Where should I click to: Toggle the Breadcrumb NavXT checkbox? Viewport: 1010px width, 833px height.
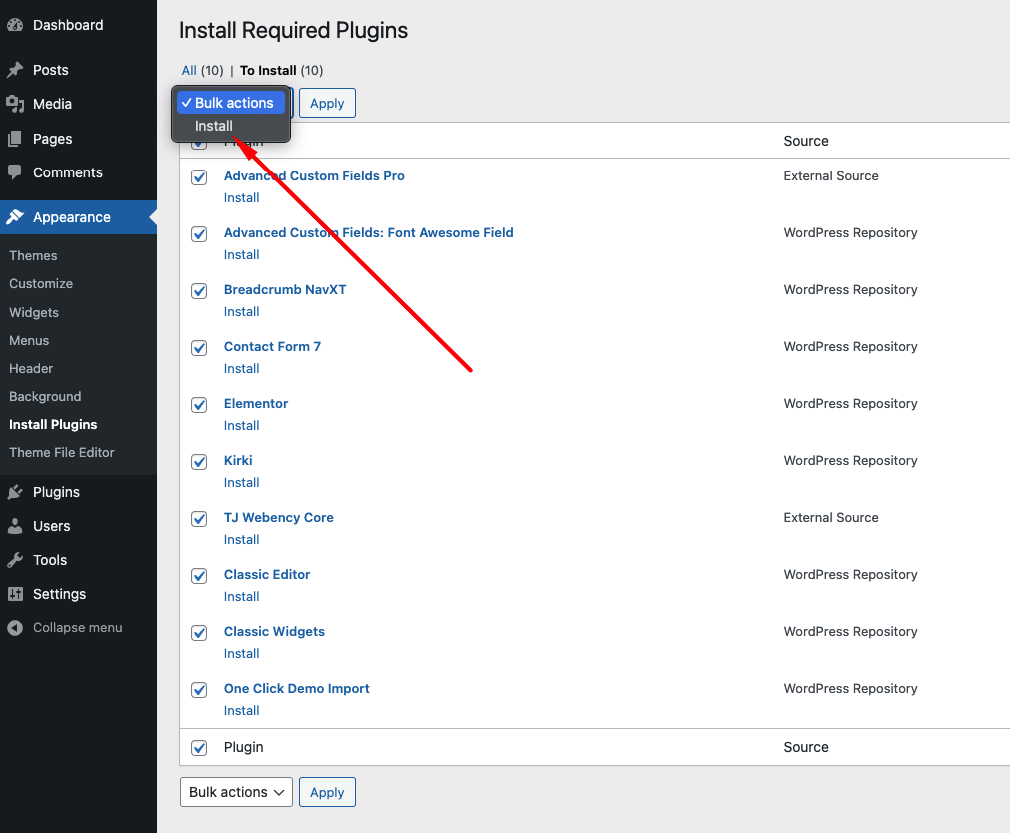pos(199,291)
